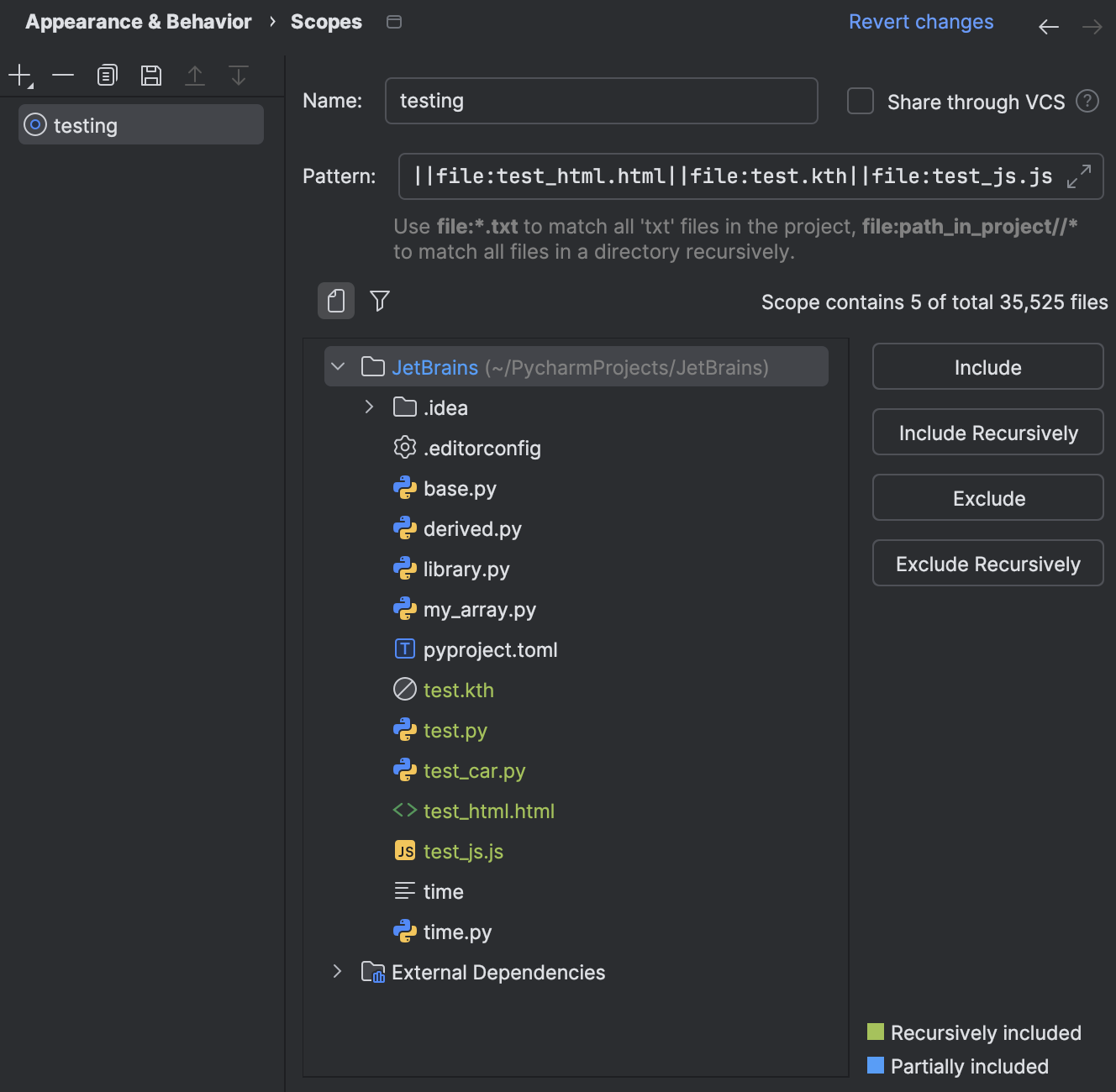Click the Revert changes link
1116x1092 pixels.
[920, 21]
